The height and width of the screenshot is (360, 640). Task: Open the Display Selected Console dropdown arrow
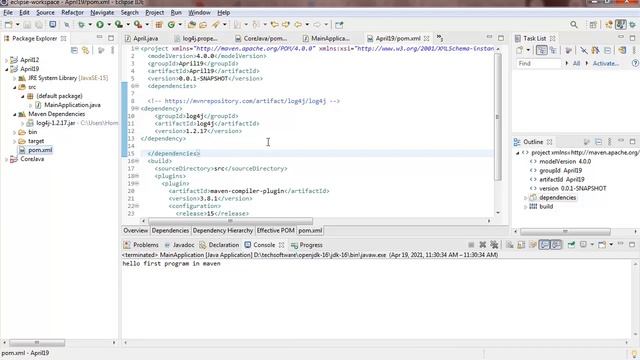(x=592, y=244)
